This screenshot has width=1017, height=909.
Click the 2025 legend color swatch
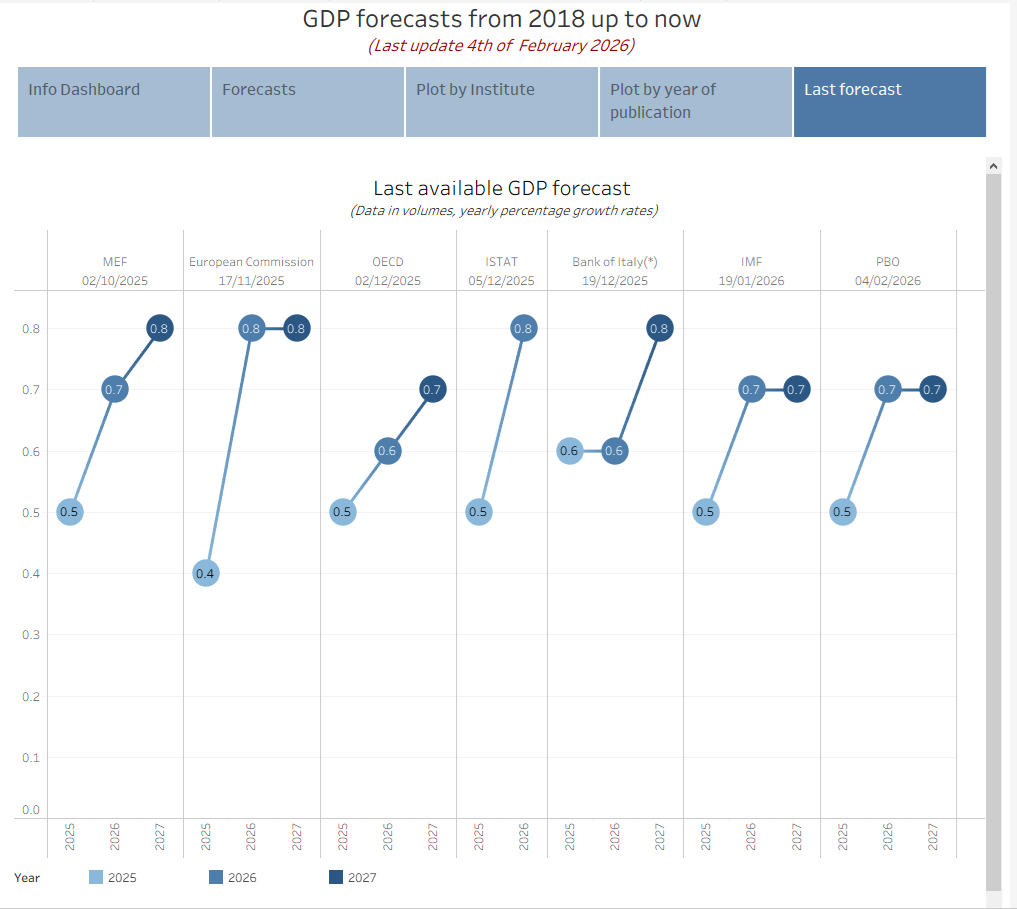point(96,877)
